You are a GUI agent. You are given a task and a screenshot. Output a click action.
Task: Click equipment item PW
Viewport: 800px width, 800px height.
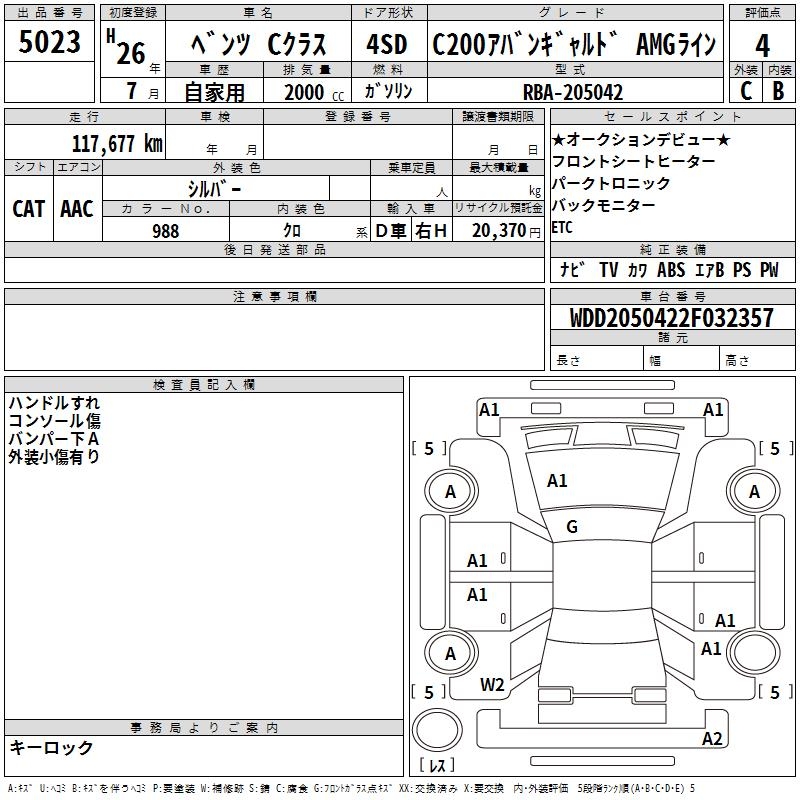point(769,269)
